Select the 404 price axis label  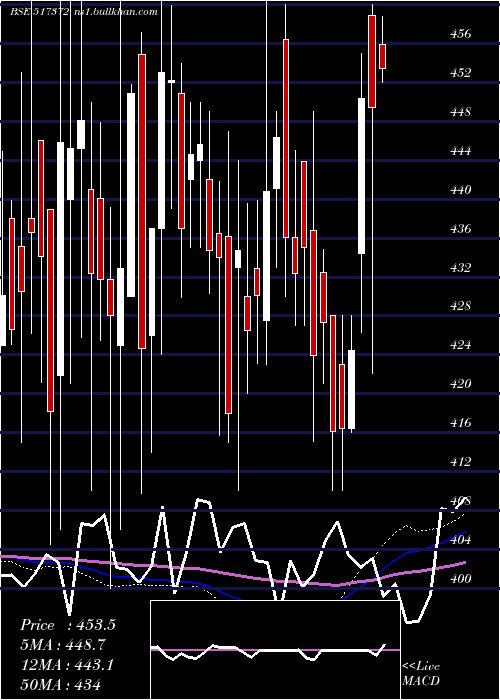(x=461, y=540)
